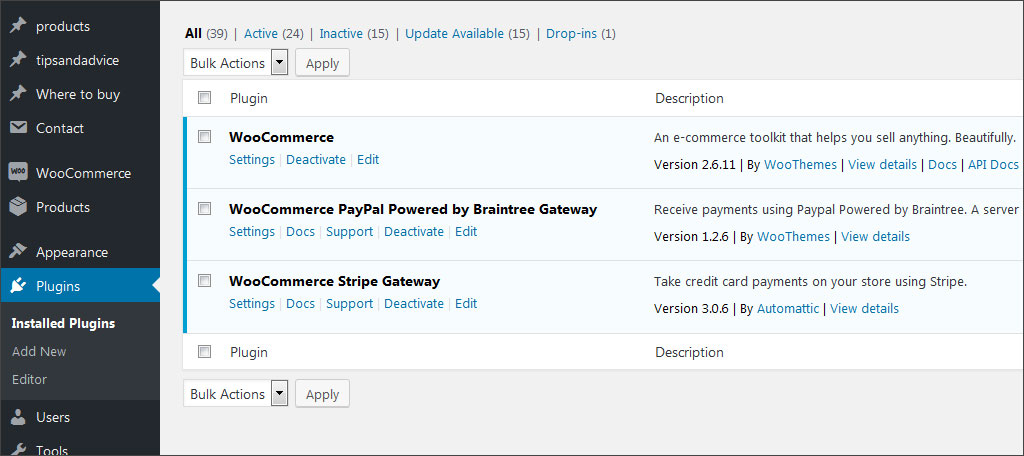Click the Users person icon
Viewport: 1024px width, 456px height.
tap(17, 417)
